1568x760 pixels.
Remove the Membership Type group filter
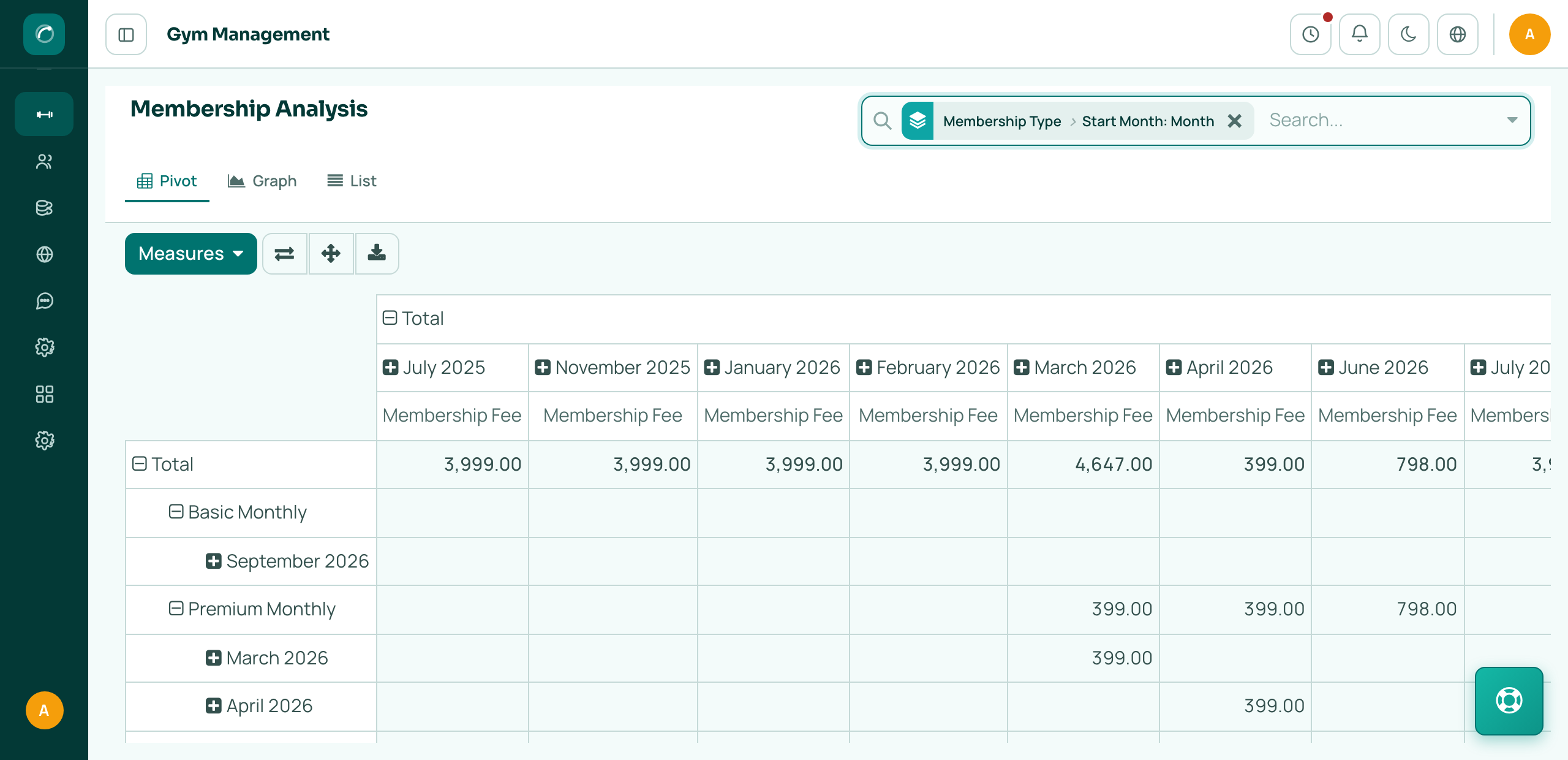point(1235,121)
